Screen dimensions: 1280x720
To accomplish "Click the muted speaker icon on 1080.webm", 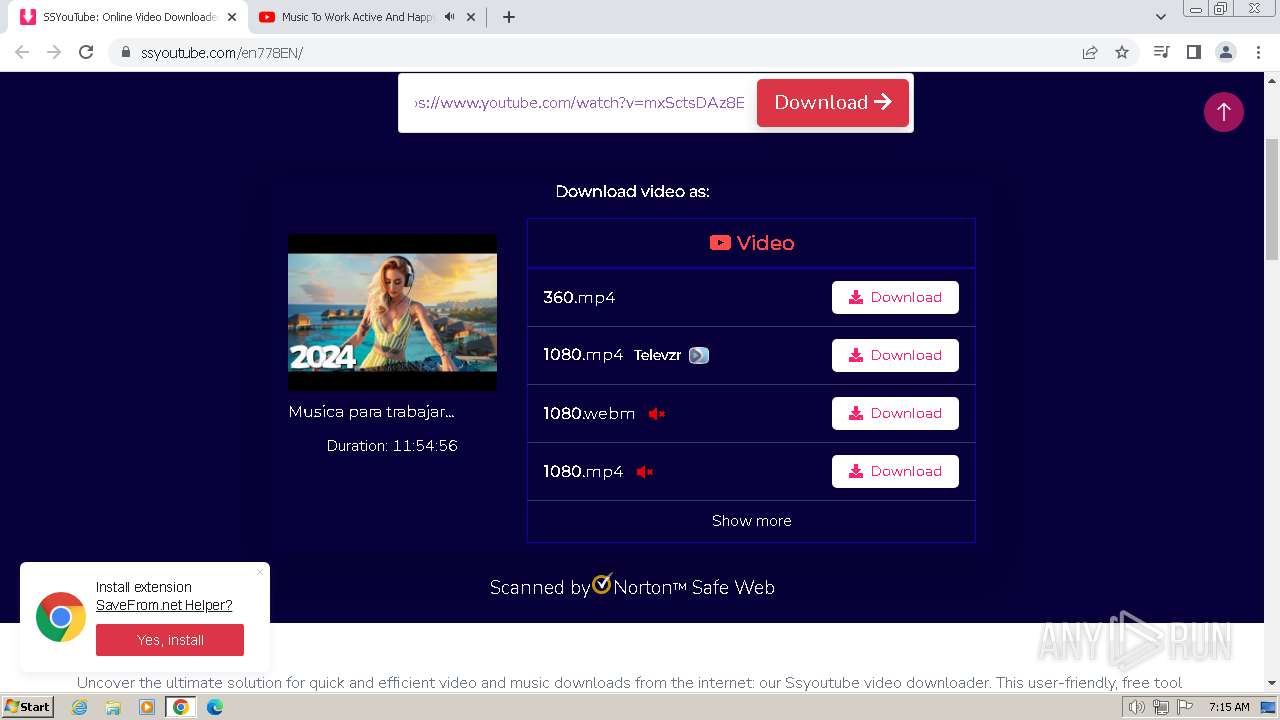I will pos(656,413).
